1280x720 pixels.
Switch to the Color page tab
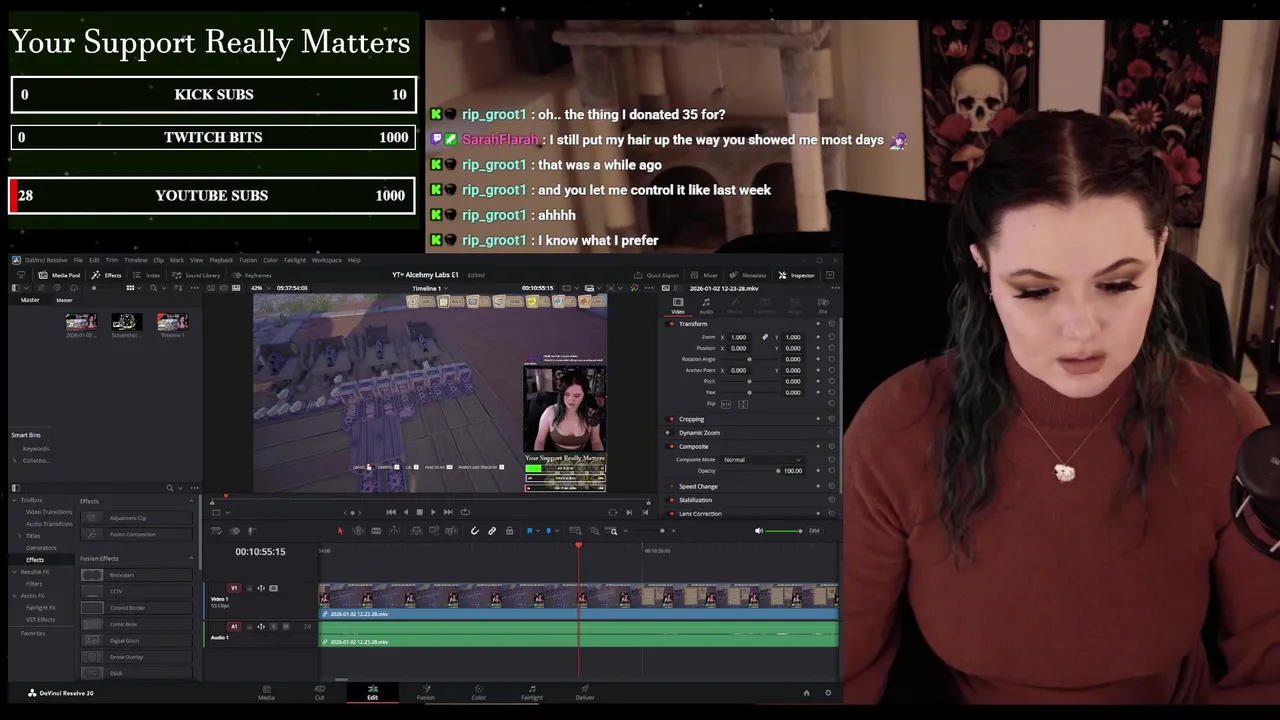point(479,692)
